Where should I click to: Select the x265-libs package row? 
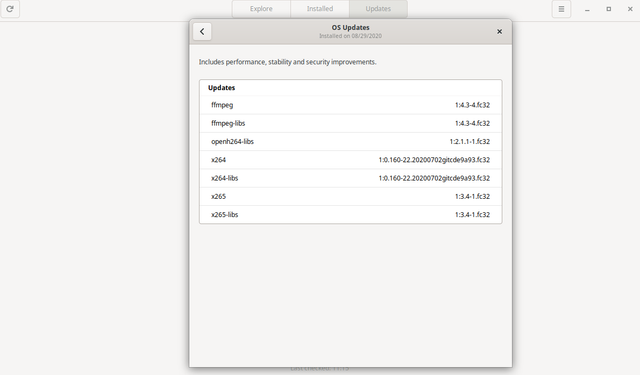point(351,215)
